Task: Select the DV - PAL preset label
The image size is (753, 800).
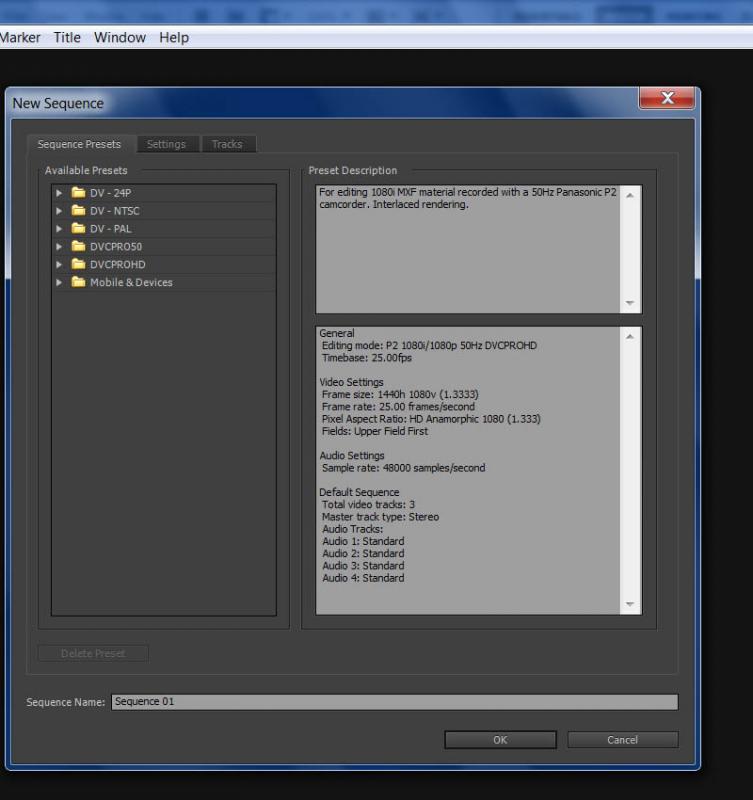Action: pos(111,229)
